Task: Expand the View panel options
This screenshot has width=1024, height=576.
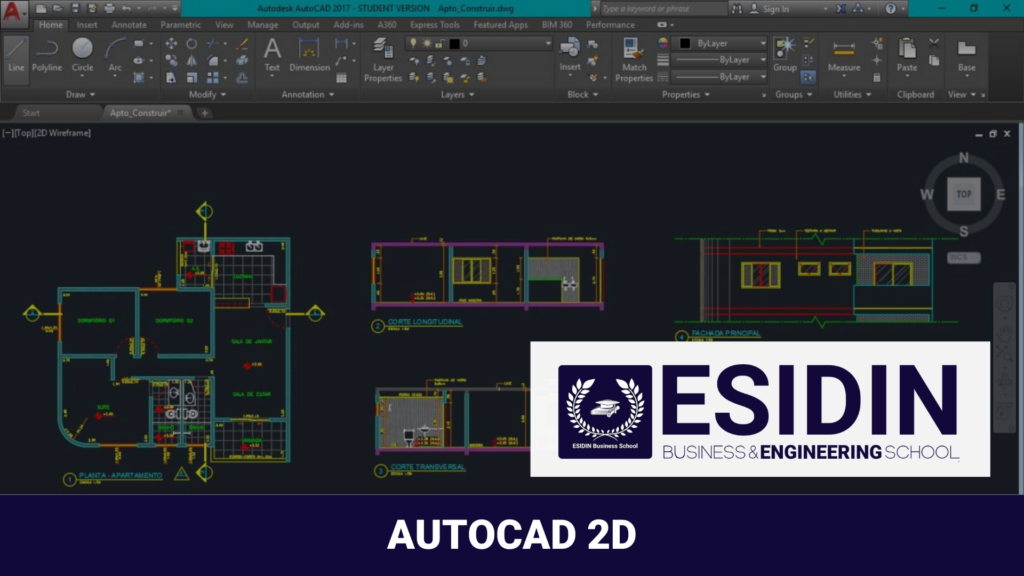Action: tap(963, 94)
